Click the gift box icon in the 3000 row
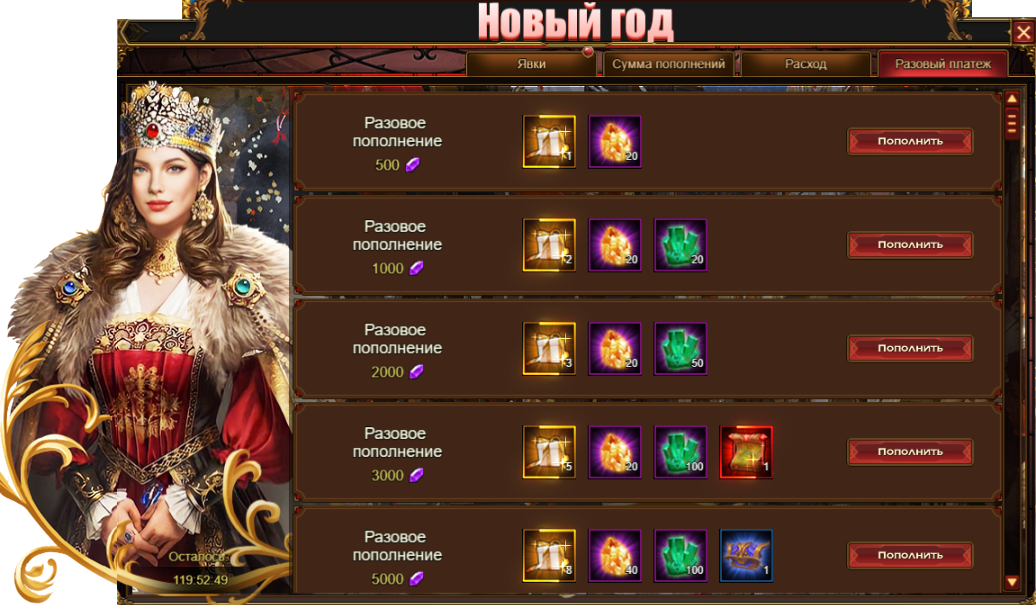1036x605 pixels. [x=549, y=452]
